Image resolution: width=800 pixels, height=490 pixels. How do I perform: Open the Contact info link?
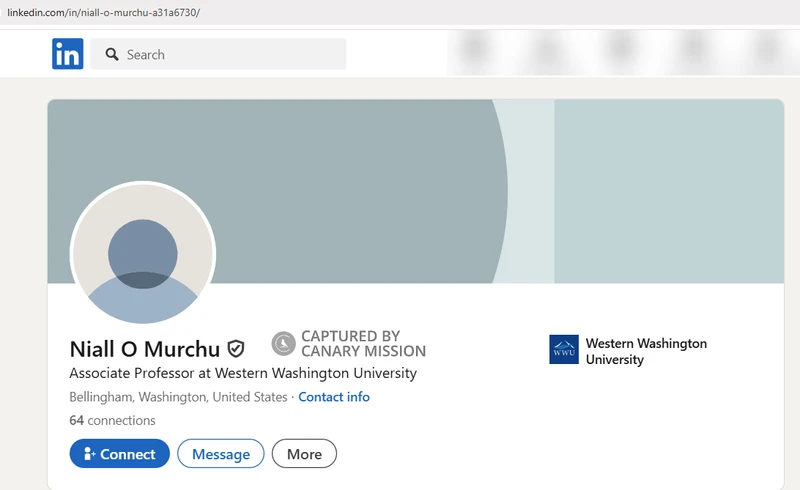click(334, 397)
